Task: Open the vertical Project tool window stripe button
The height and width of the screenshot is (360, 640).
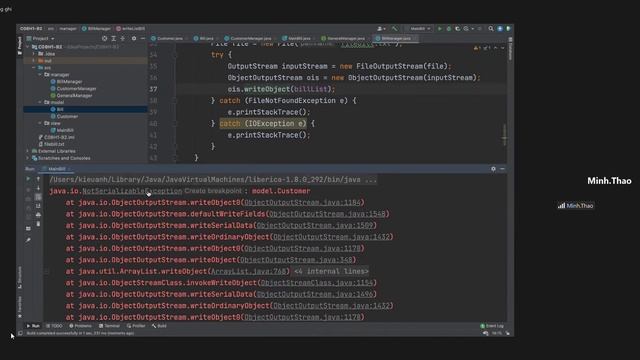Action: pyautogui.click(x=20, y=46)
